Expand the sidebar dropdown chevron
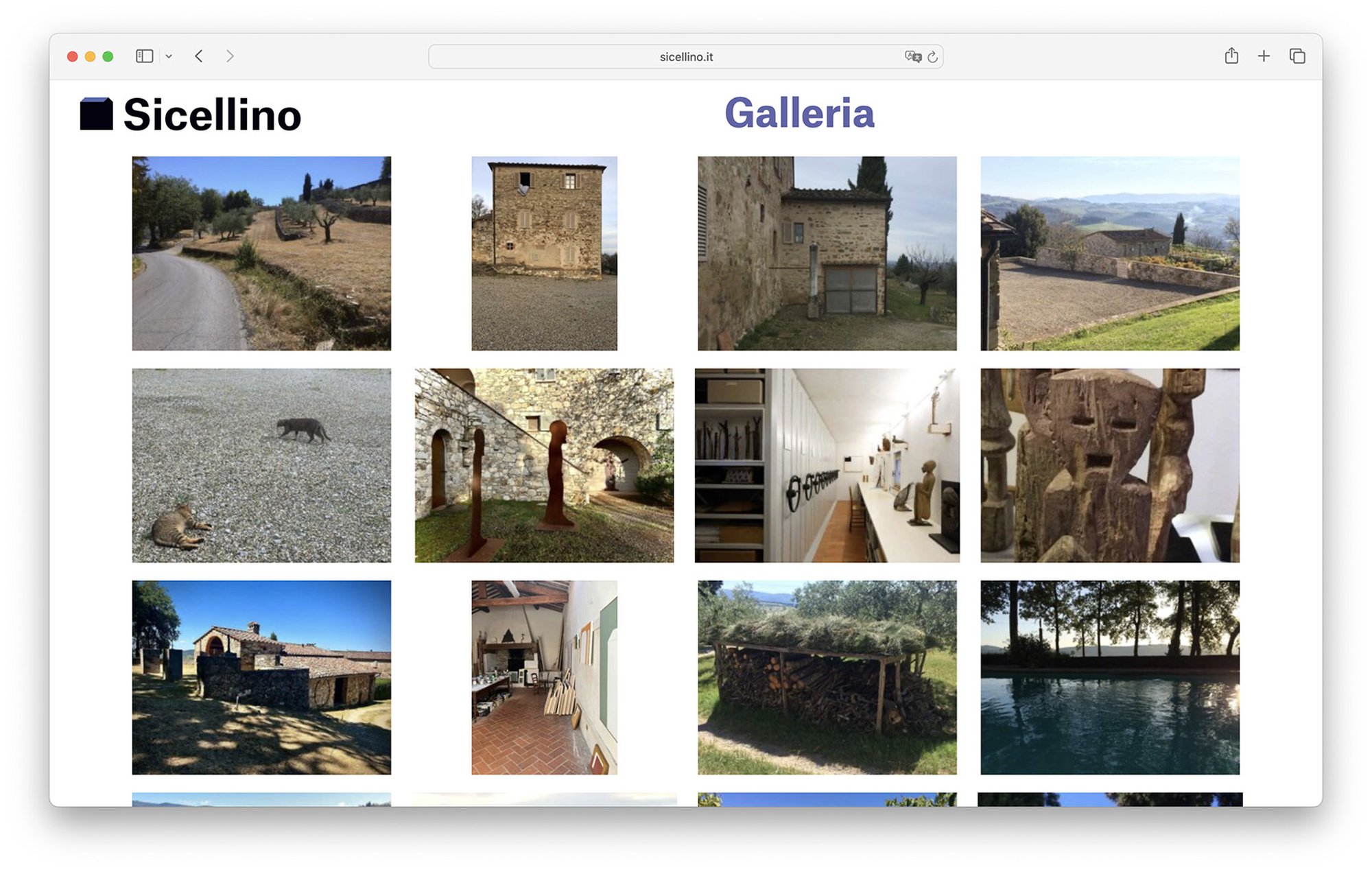 (x=169, y=56)
